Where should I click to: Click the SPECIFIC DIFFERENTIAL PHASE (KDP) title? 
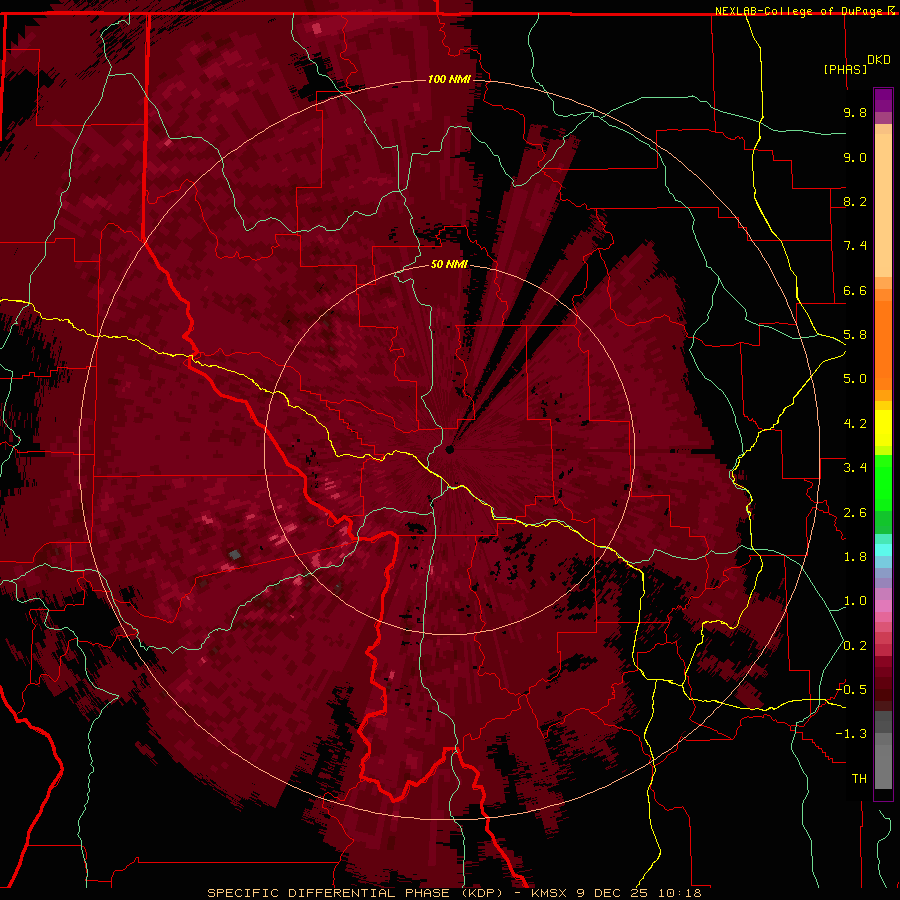pos(355,893)
